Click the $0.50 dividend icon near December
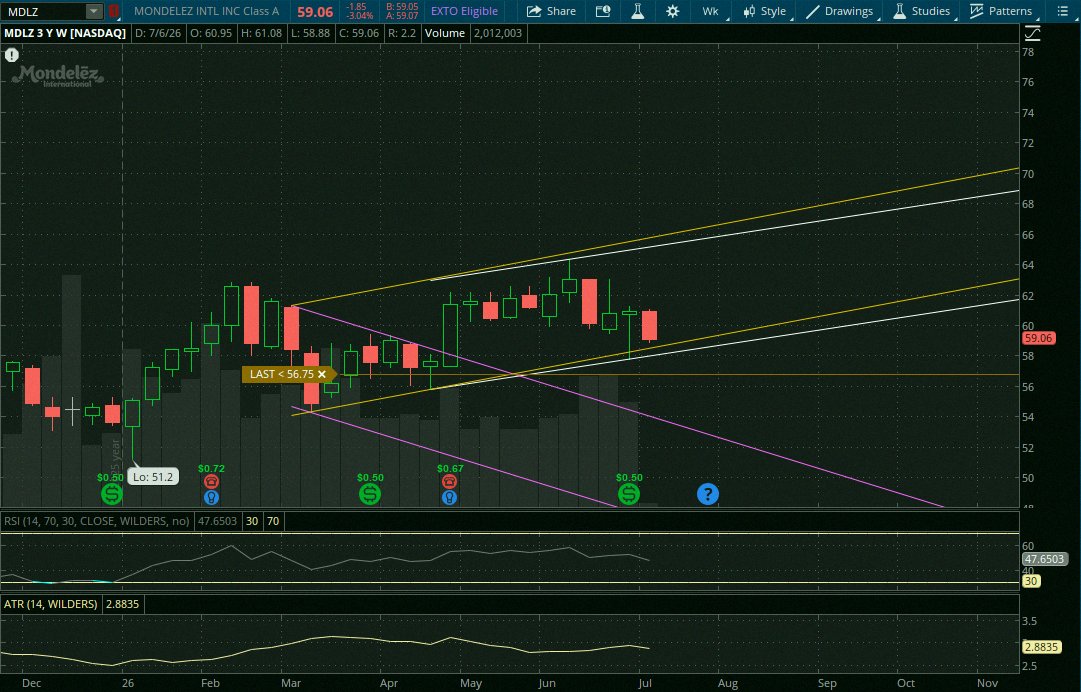Screen dimensions: 1081x692 pos(112,493)
